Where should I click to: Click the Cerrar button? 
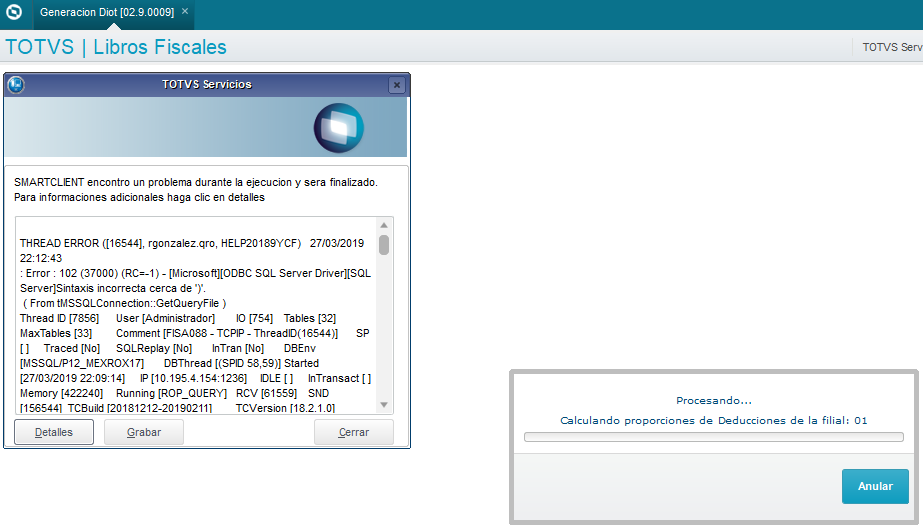click(354, 432)
